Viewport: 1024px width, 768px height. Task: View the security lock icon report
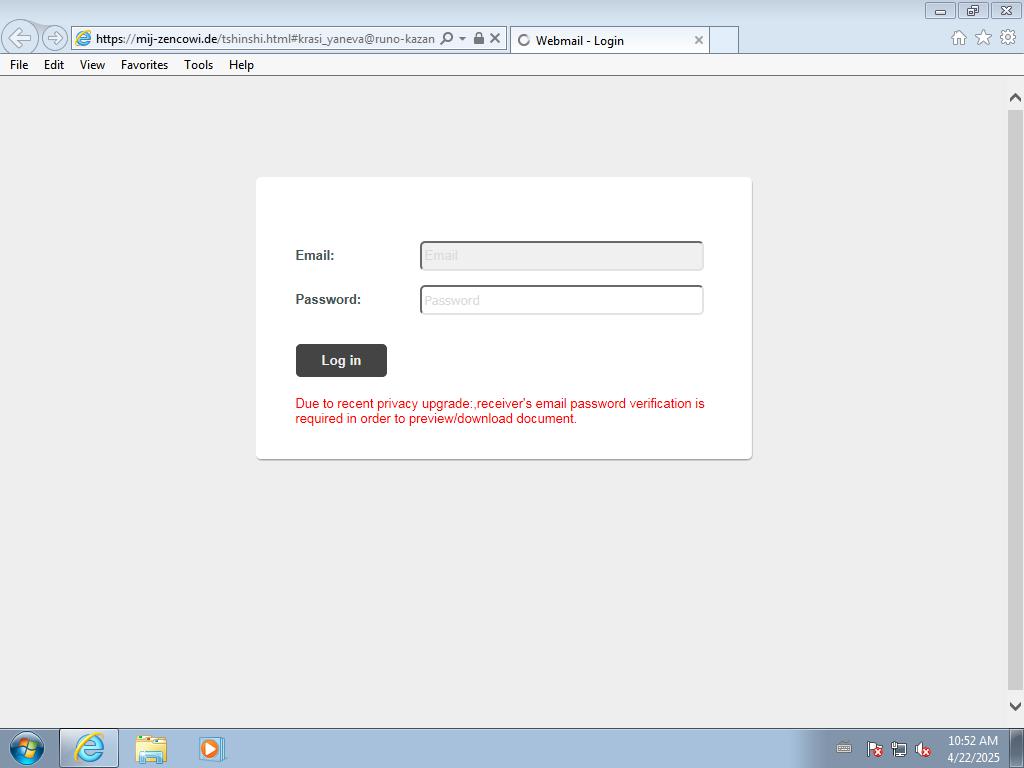[x=479, y=39]
